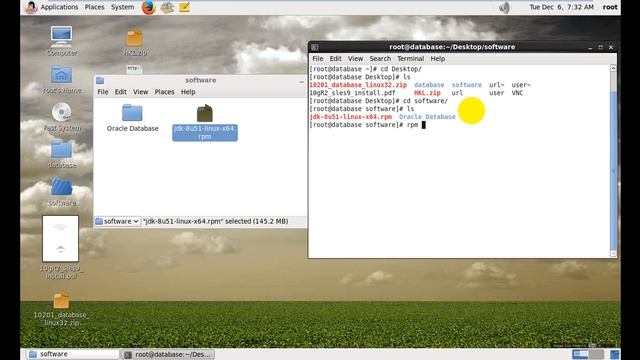Open the software location dropdown in status bar
Viewport: 640px width, 360px height.
[117, 221]
